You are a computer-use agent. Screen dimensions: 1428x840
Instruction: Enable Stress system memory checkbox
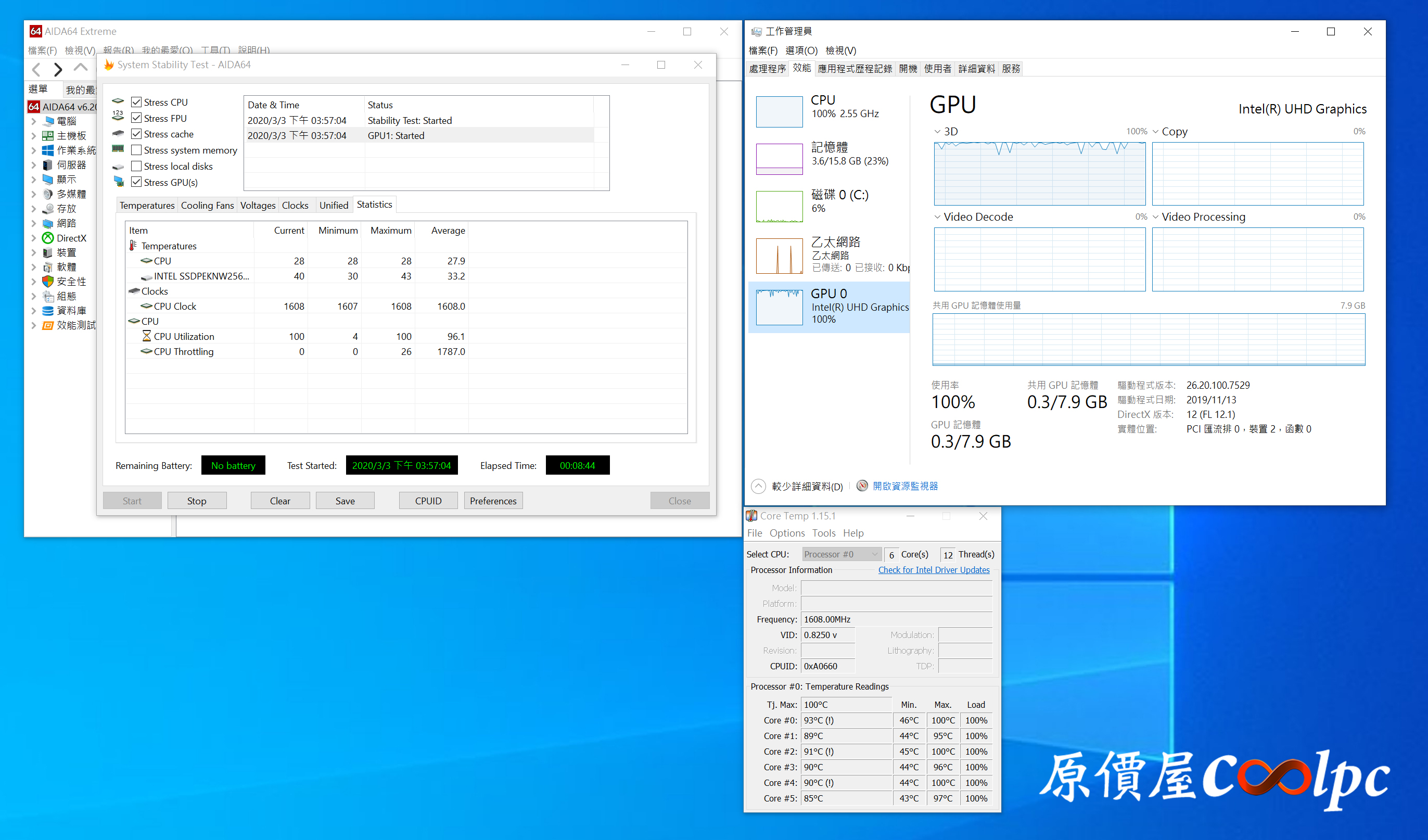(136, 150)
